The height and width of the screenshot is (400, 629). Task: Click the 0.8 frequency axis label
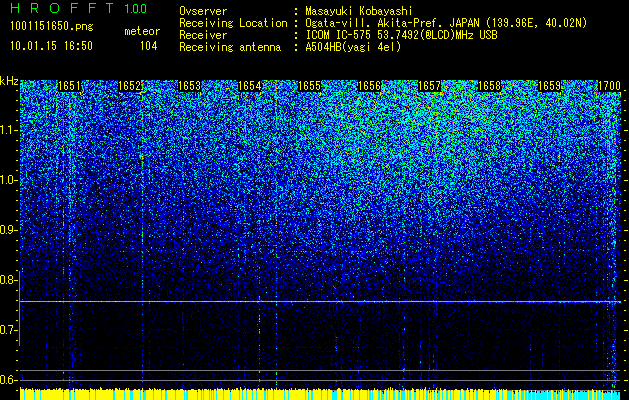coord(7,280)
